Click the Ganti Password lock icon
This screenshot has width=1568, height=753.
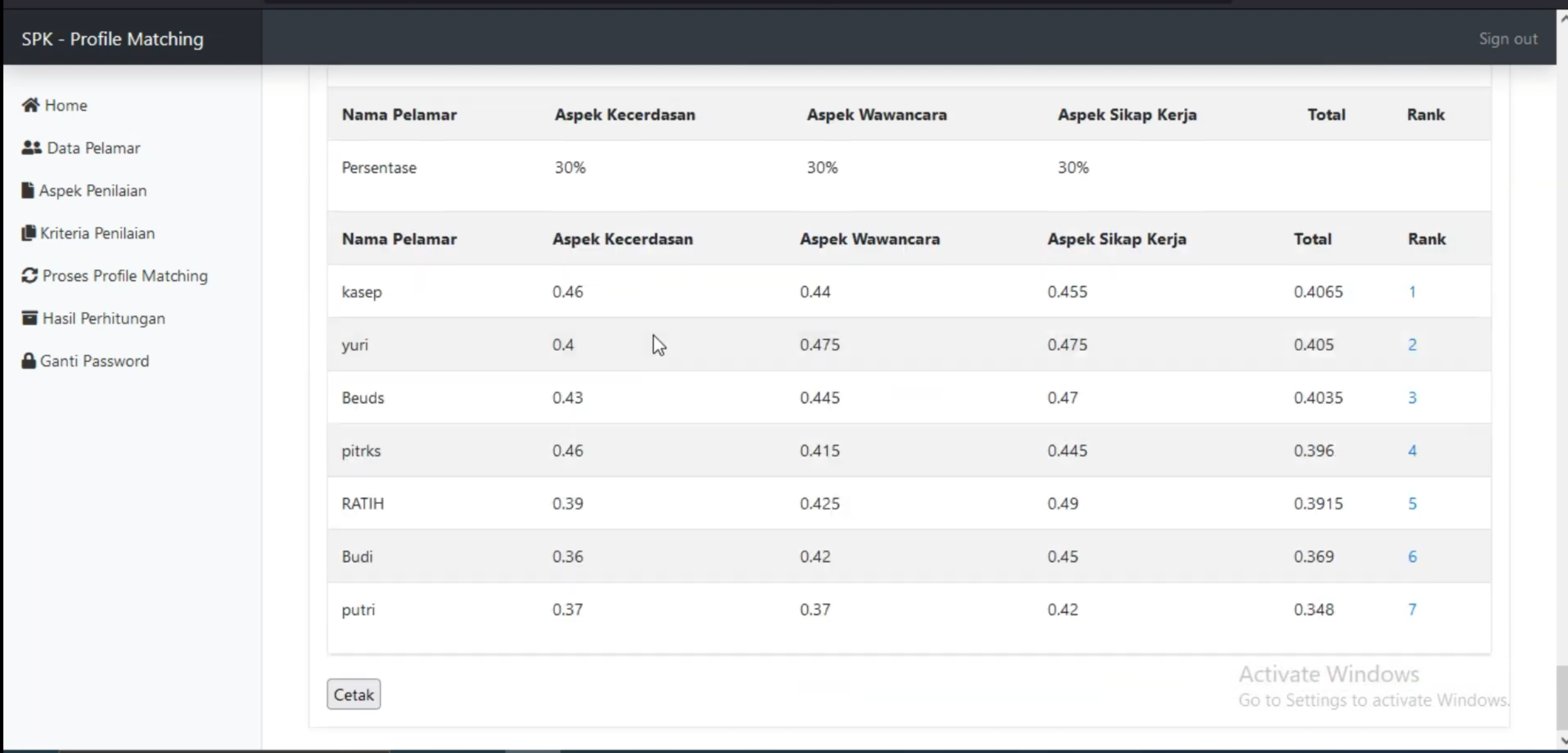tap(28, 361)
